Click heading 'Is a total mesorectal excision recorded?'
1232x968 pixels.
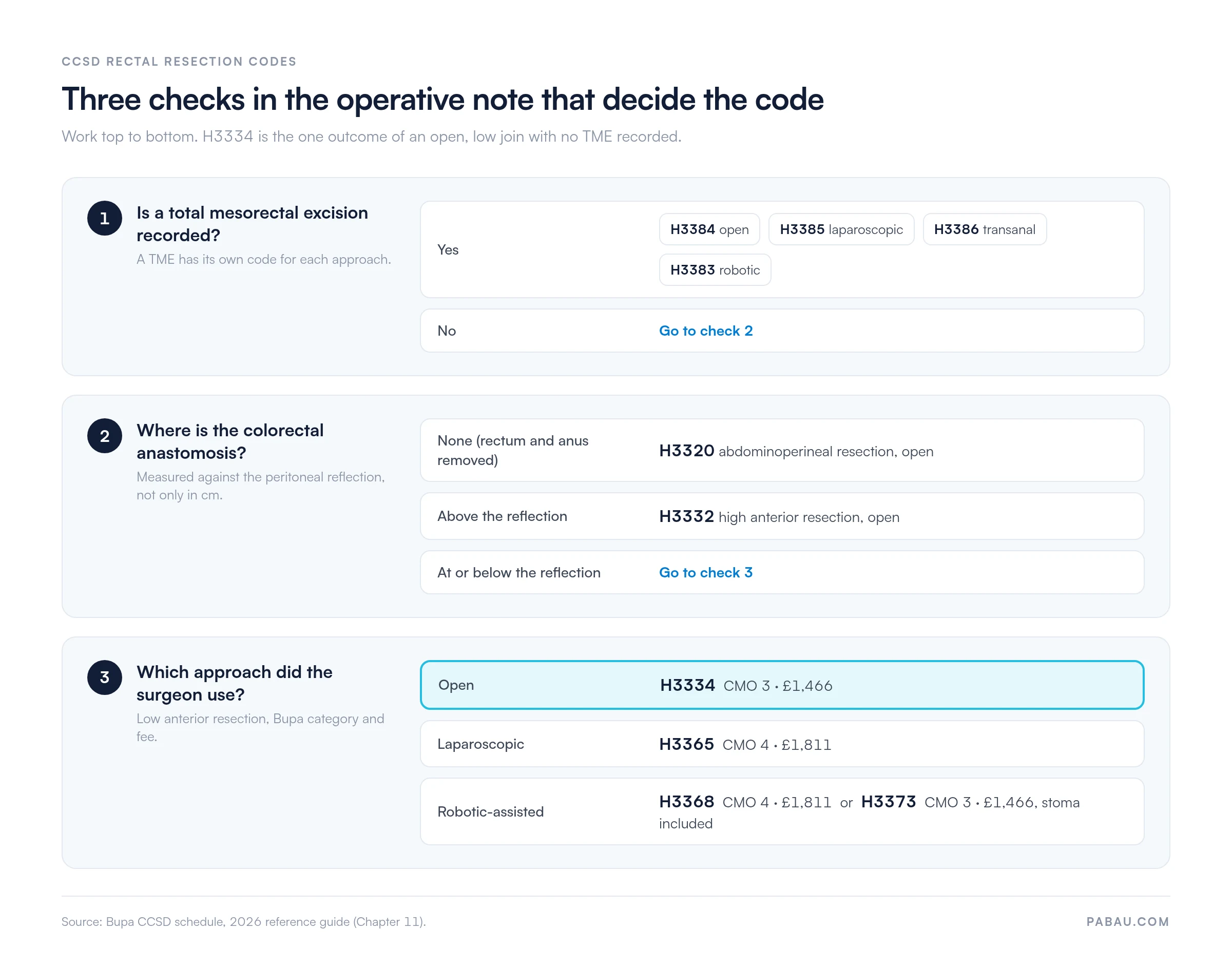coord(252,224)
